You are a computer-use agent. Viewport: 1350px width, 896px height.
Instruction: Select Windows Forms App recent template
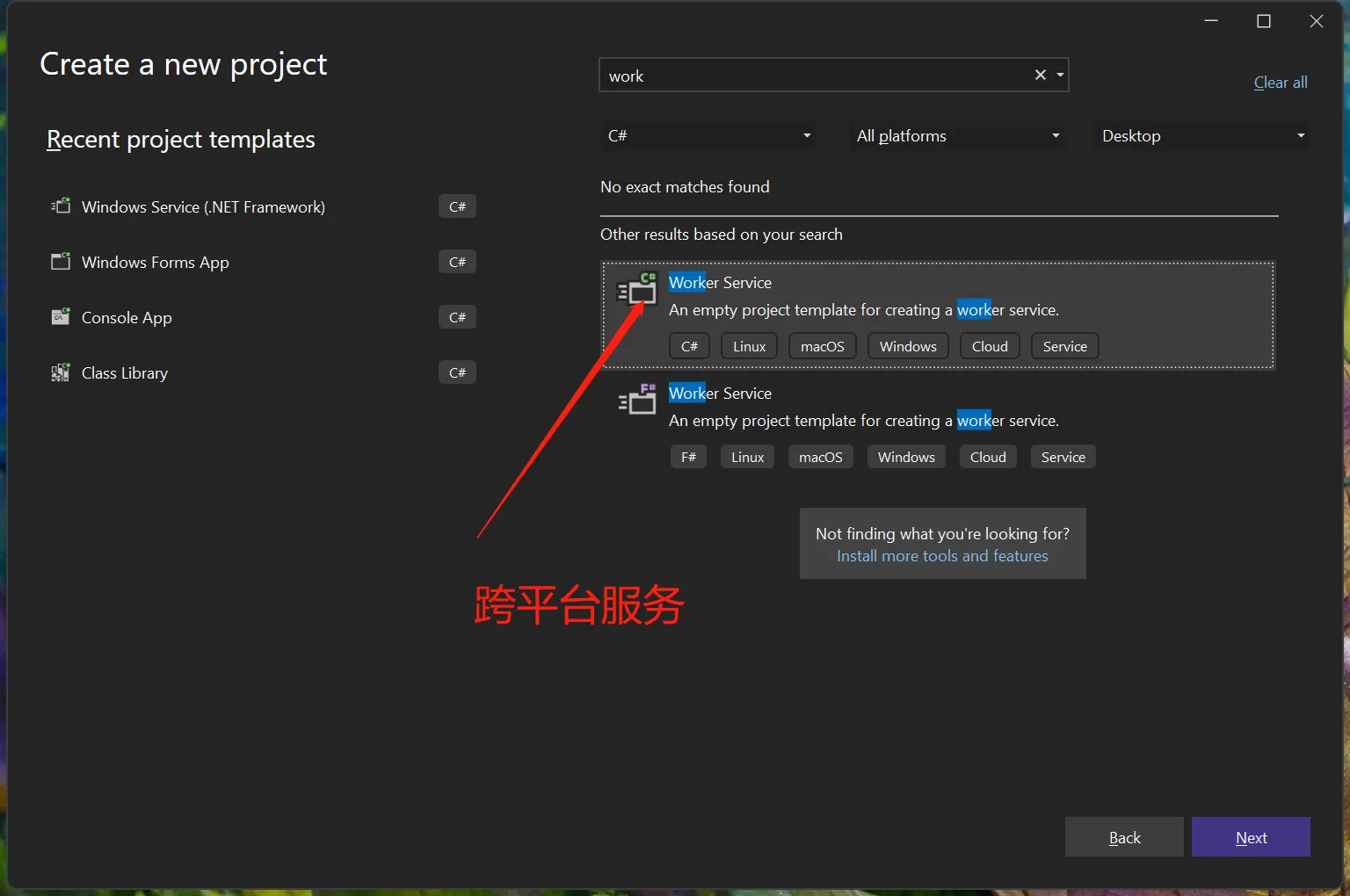pyautogui.click(x=263, y=262)
